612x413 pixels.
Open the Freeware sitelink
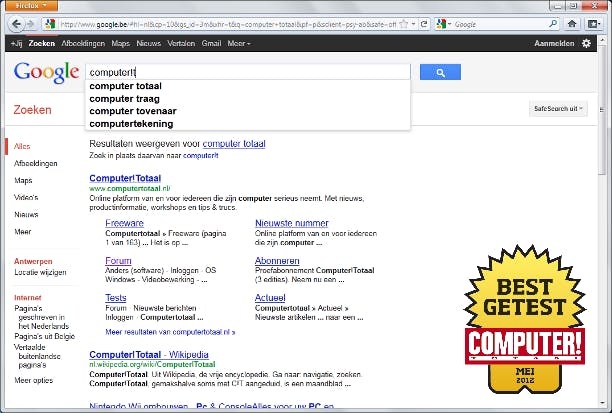(x=125, y=223)
